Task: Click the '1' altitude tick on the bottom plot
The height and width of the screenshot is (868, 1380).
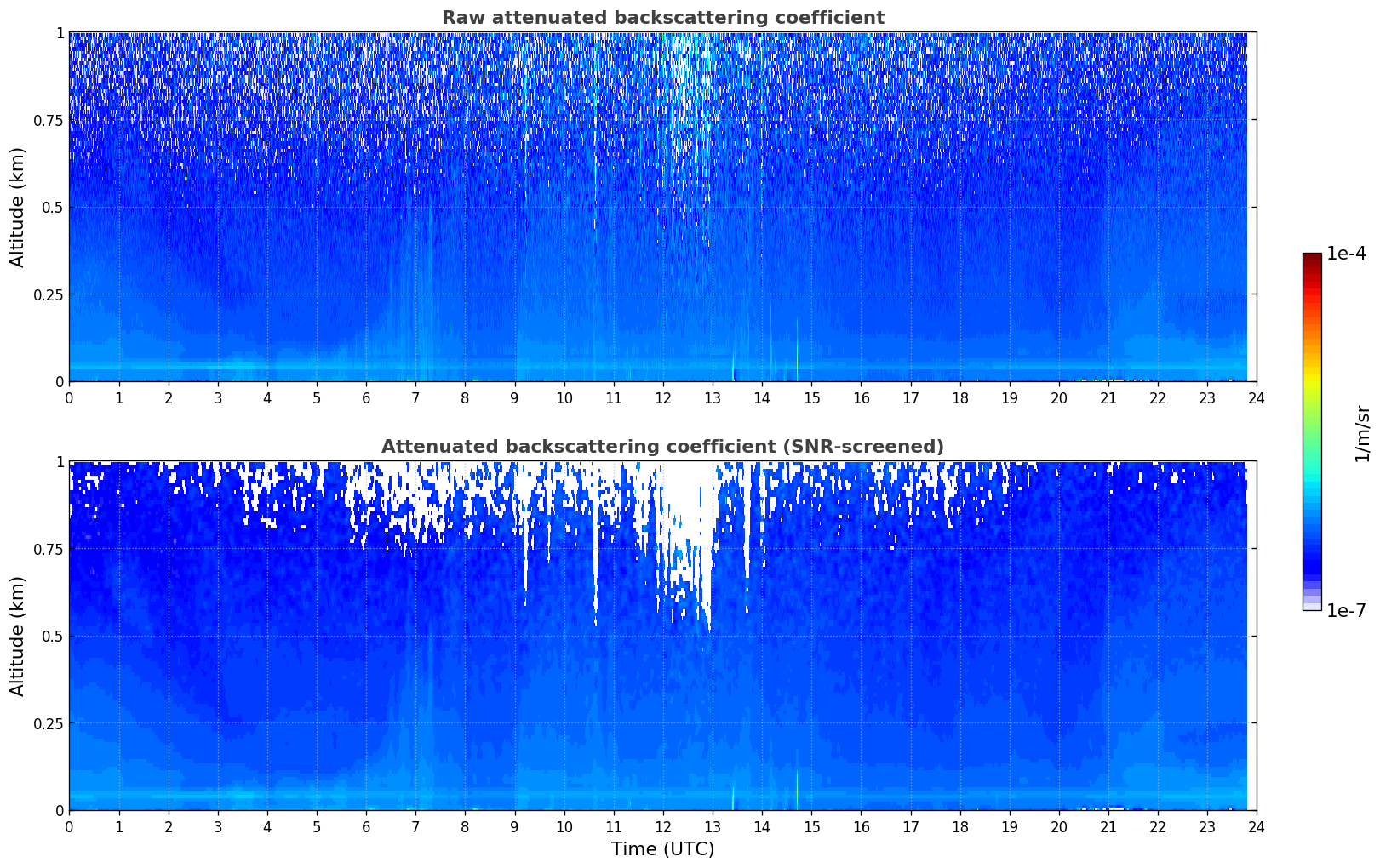Action: tap(59, 462)
